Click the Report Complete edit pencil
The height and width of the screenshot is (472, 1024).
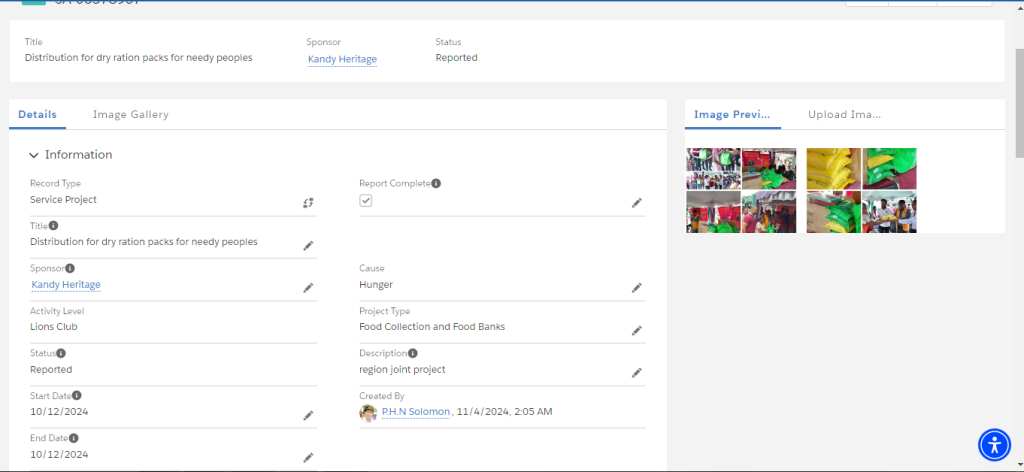point(637,203)
